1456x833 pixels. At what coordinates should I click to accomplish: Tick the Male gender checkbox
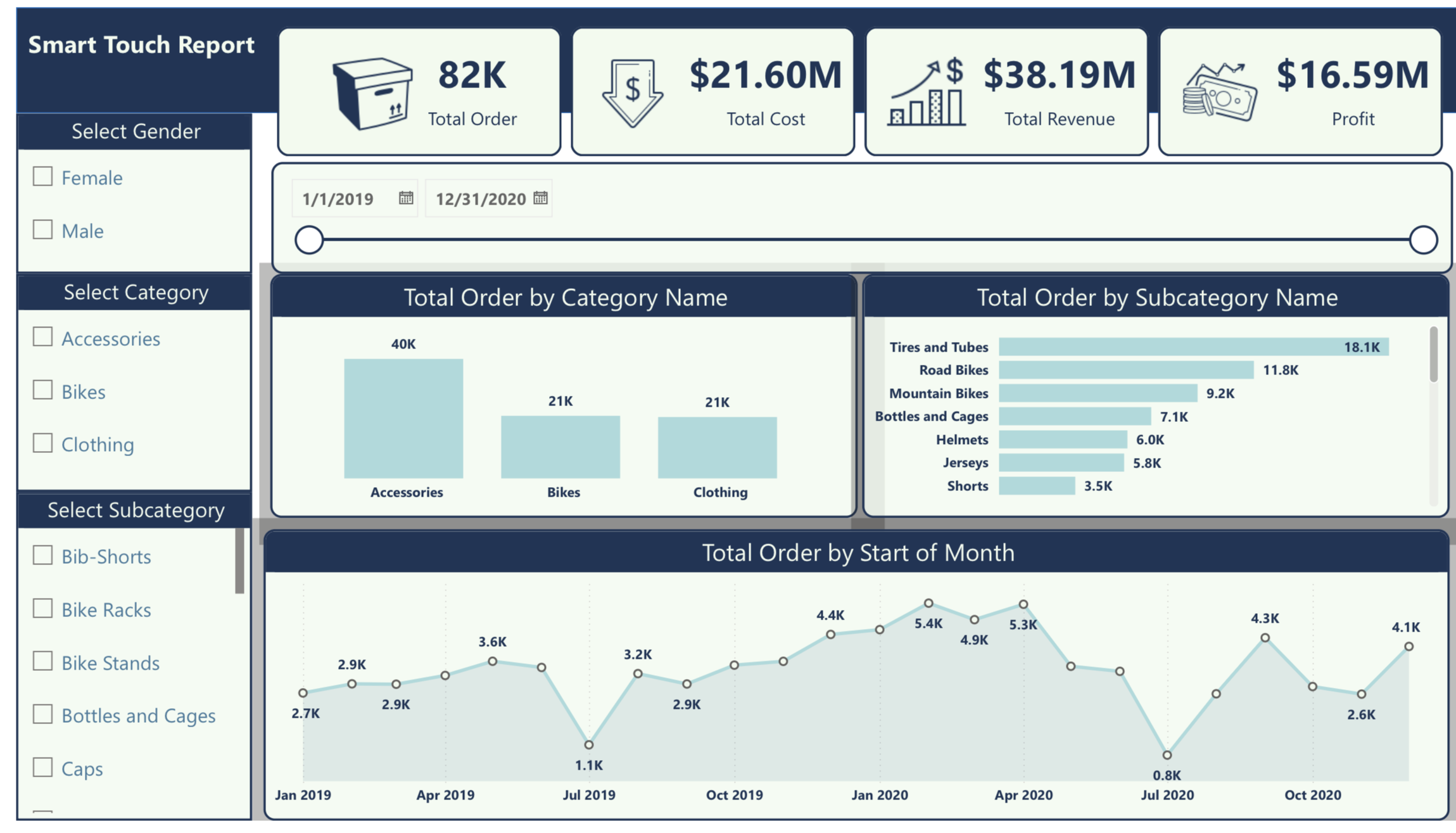pyautogui.click(x=42, y=229)
